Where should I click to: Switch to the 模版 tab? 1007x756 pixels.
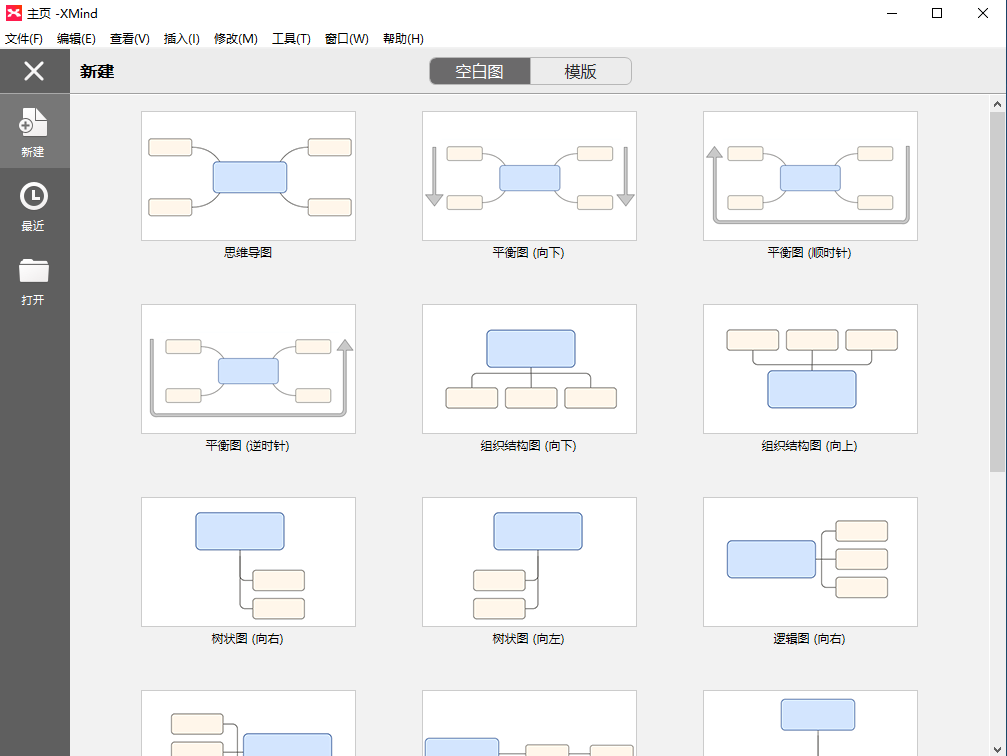[580, 72]
